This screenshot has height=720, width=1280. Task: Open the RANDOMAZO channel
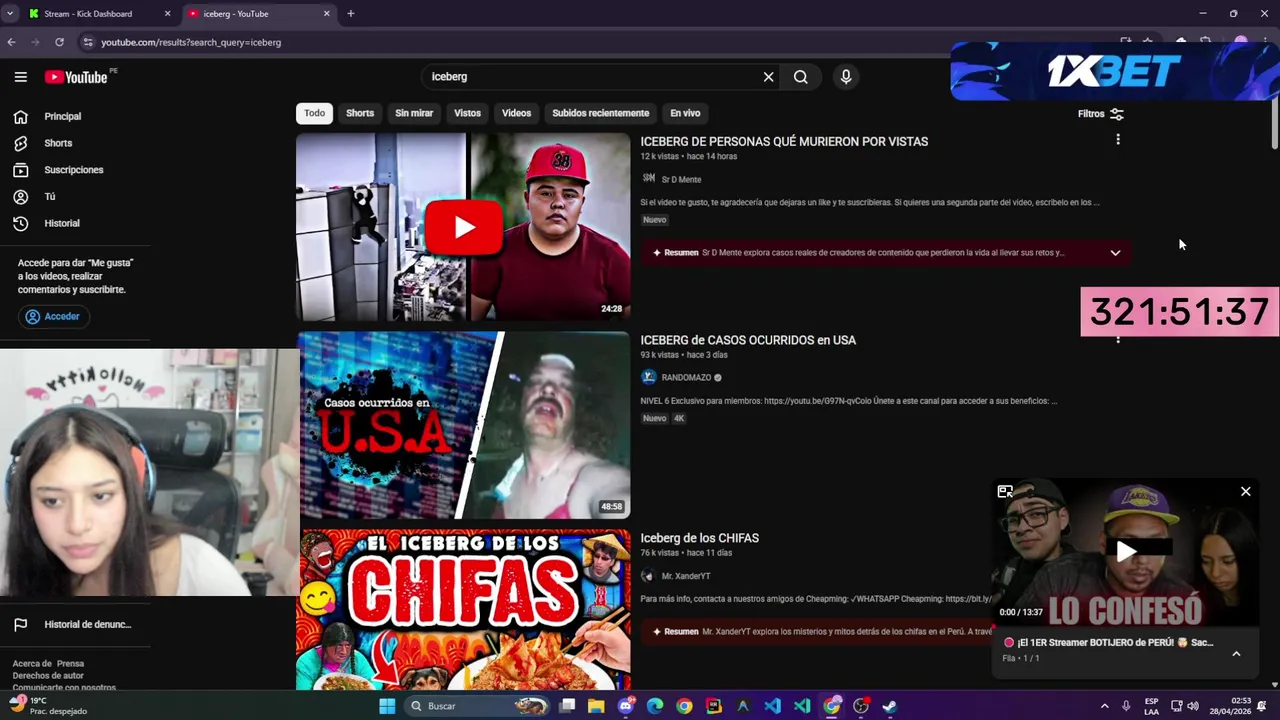tap(686, 378)
